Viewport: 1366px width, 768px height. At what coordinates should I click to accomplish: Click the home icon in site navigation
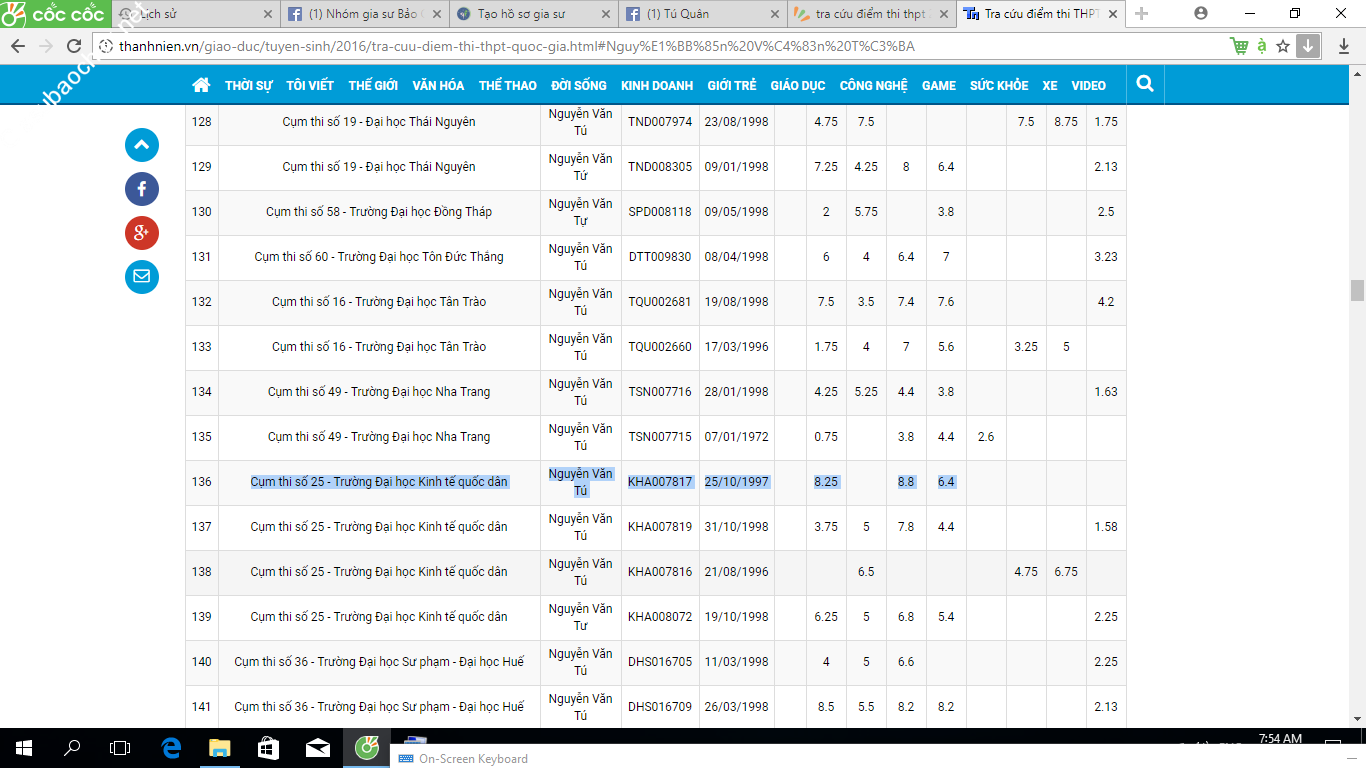(201, 85)
